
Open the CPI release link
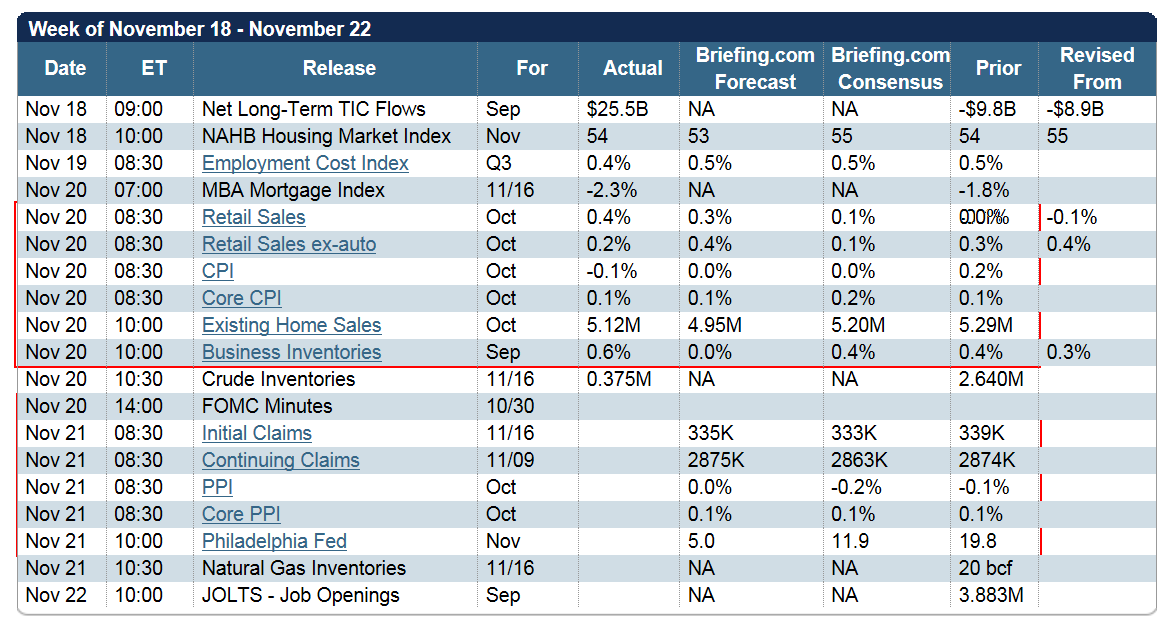point(218,271)
